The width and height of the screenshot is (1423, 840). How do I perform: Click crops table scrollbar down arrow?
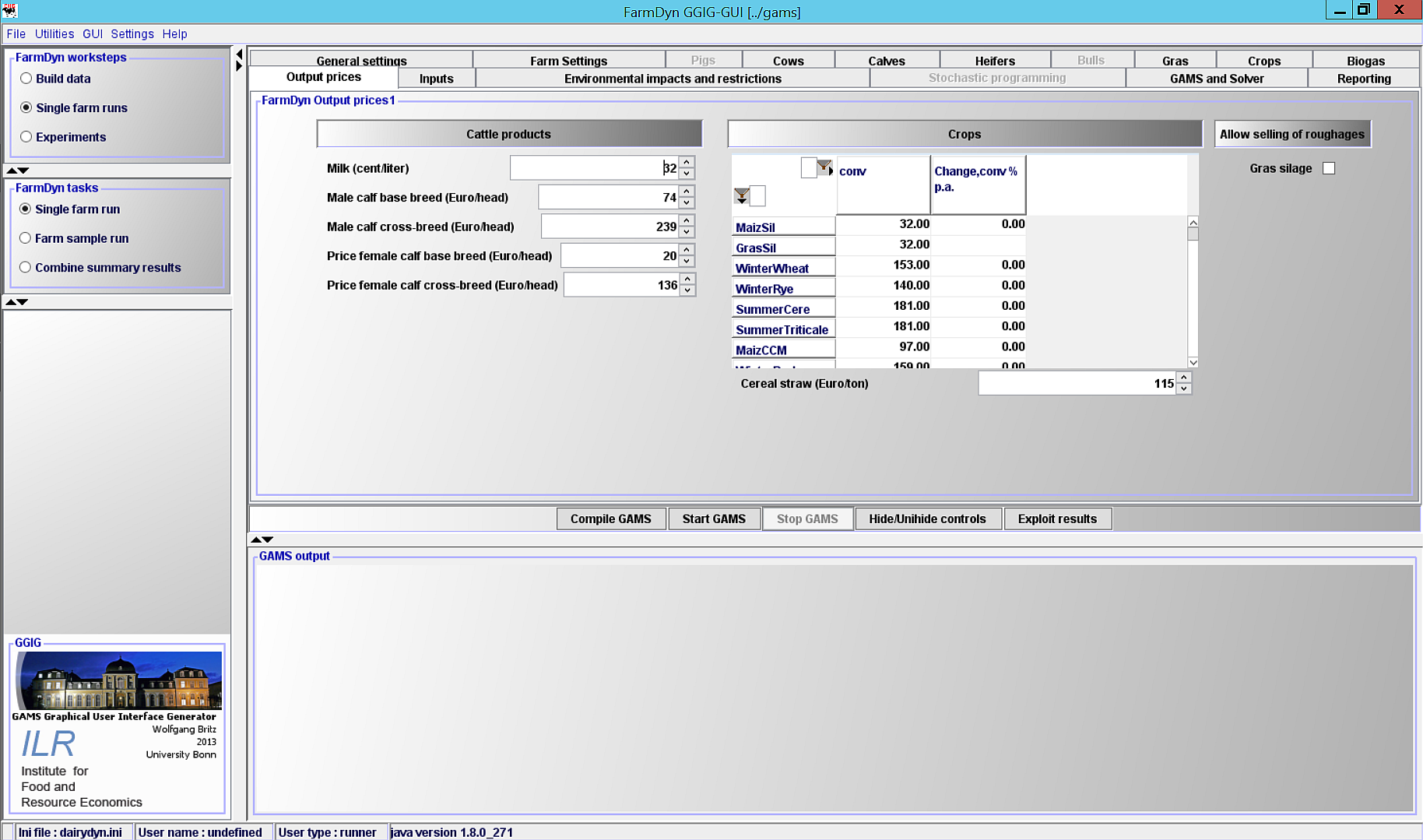point(1193,362)
